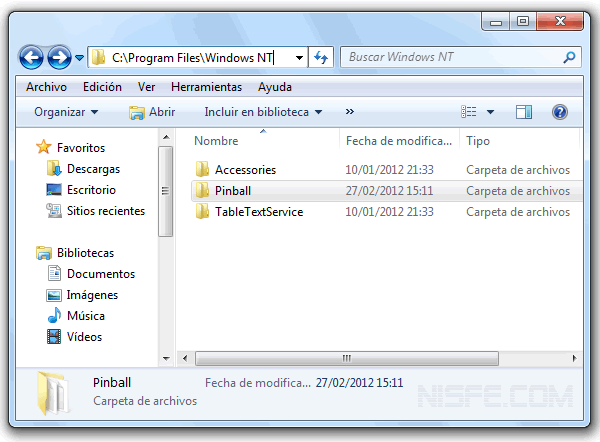The width and height of the screenshot is (600, 442).
Task: Select the TableTextService folder name
Action: click(259, 212)
